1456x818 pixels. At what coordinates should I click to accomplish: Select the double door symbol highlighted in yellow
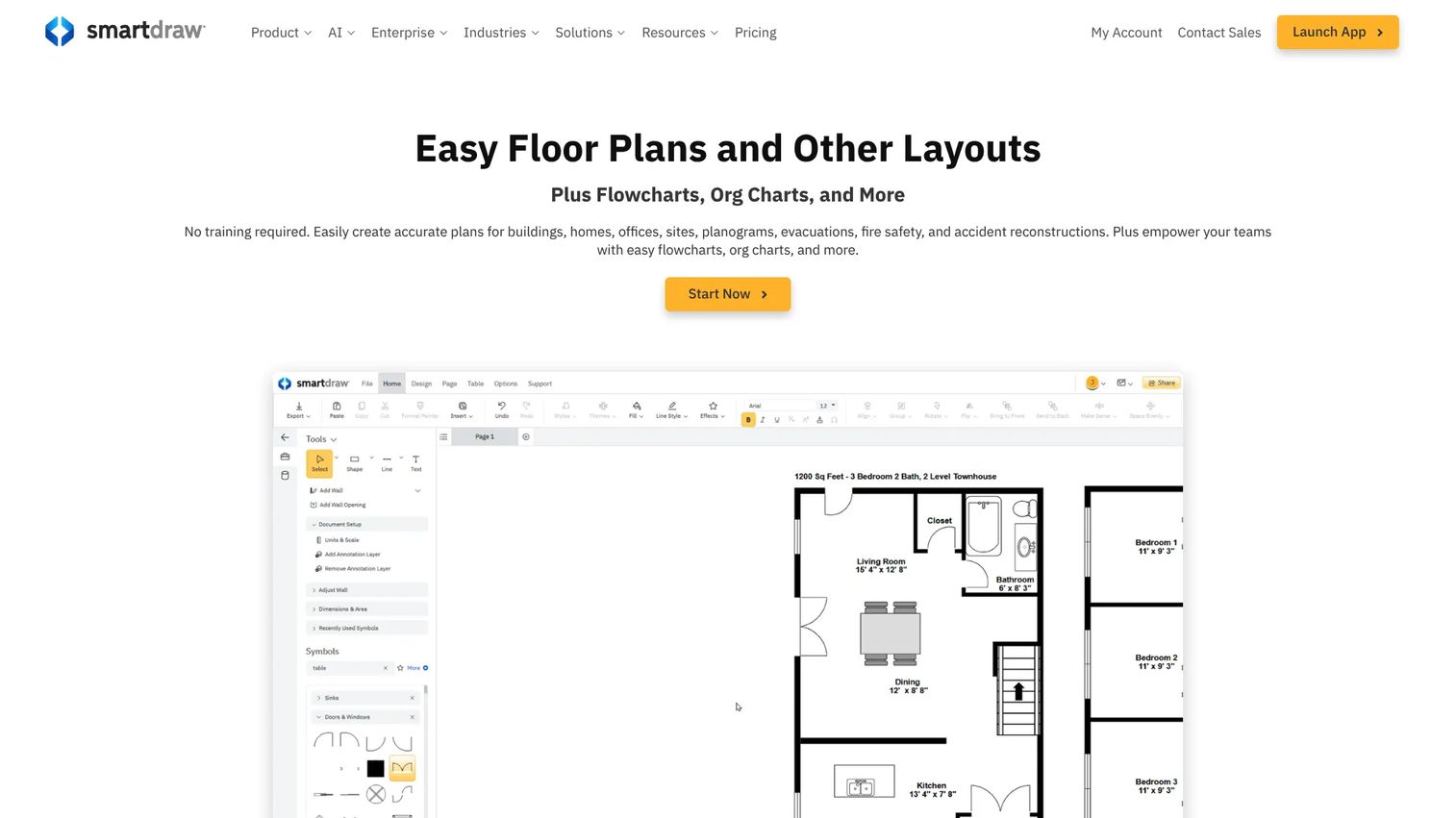pyautogui.click(x=402, y=767)
